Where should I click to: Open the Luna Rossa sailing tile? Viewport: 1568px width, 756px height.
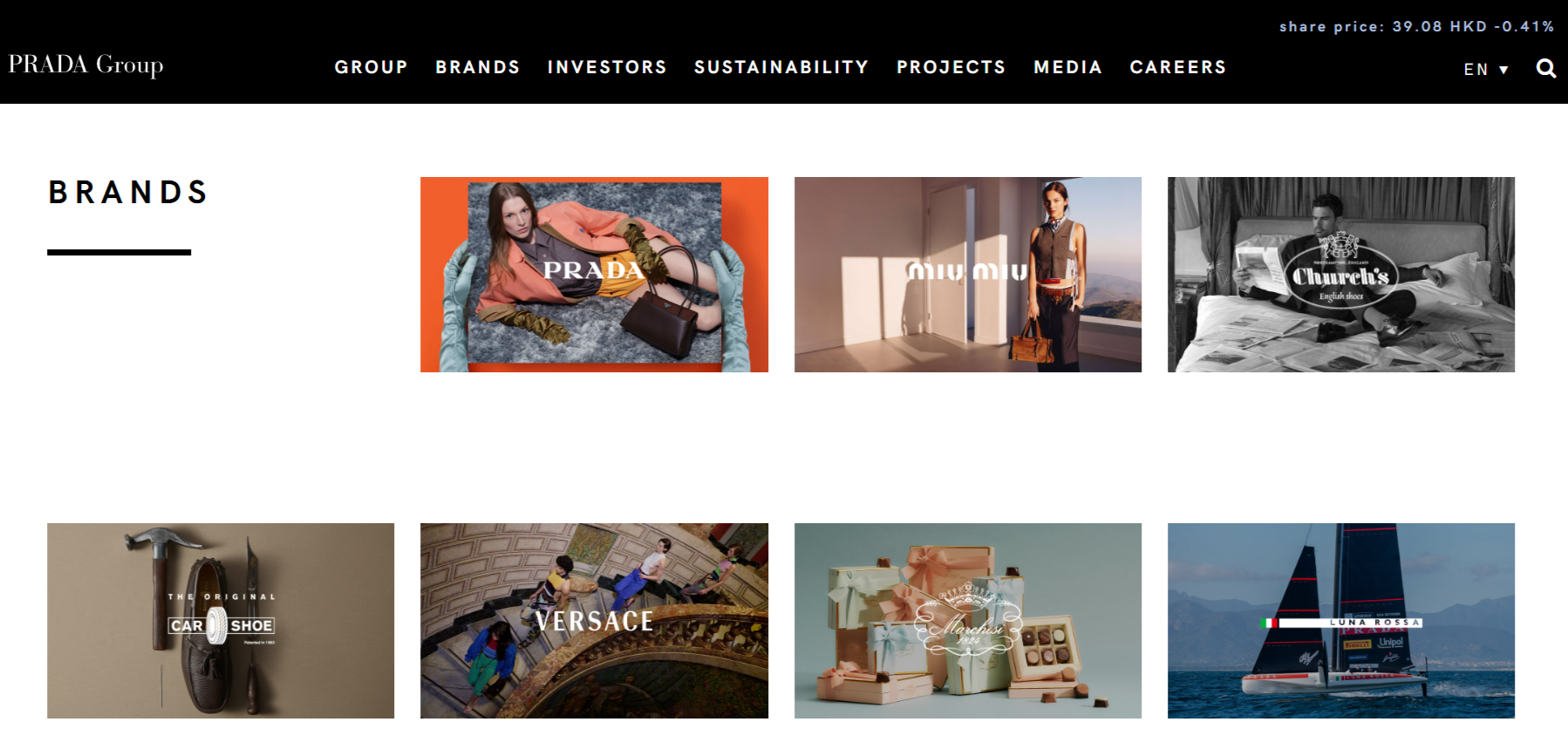(x=1341, y=621)
